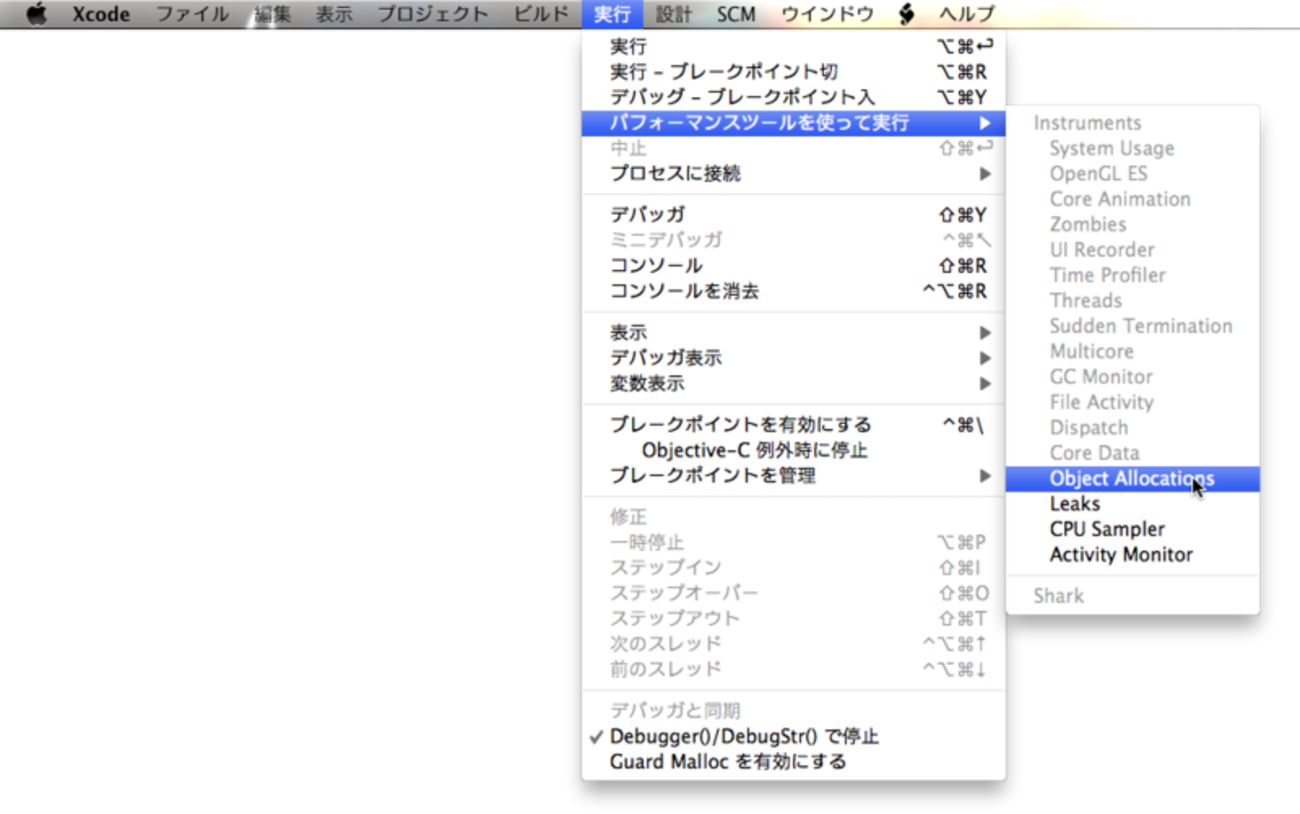This screenshot has width=1300, height=814.
Task: Open the ファイル menu in the menu bar
Action: 192,14
